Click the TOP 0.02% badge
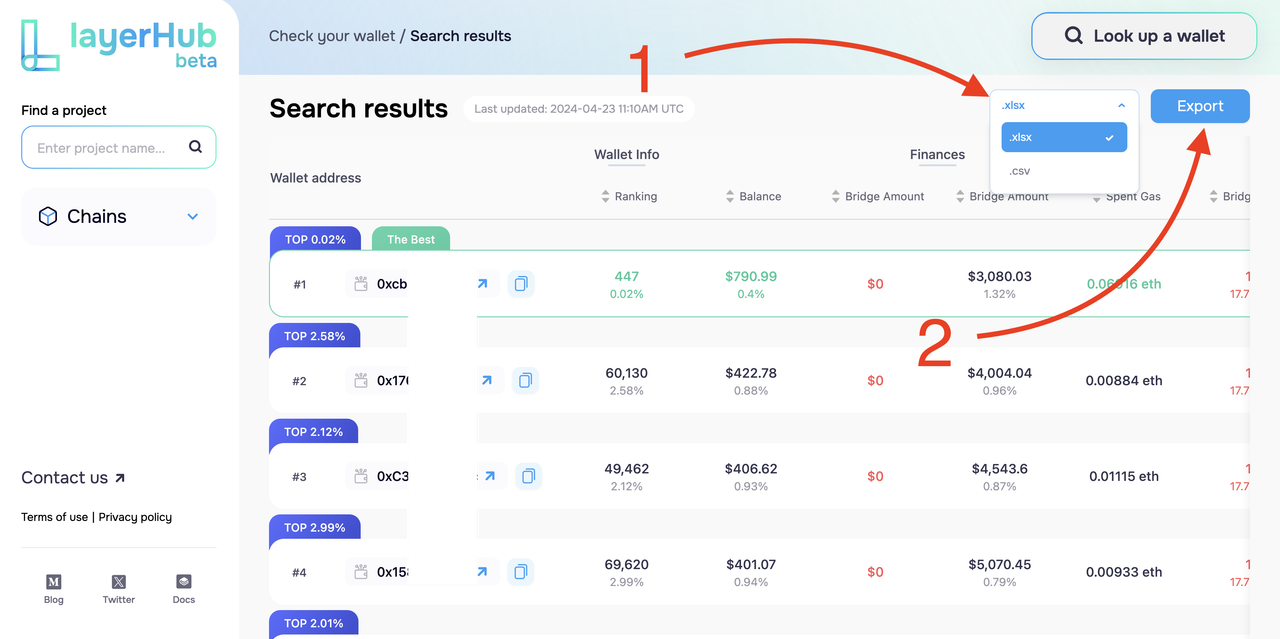 click(315, 240)
